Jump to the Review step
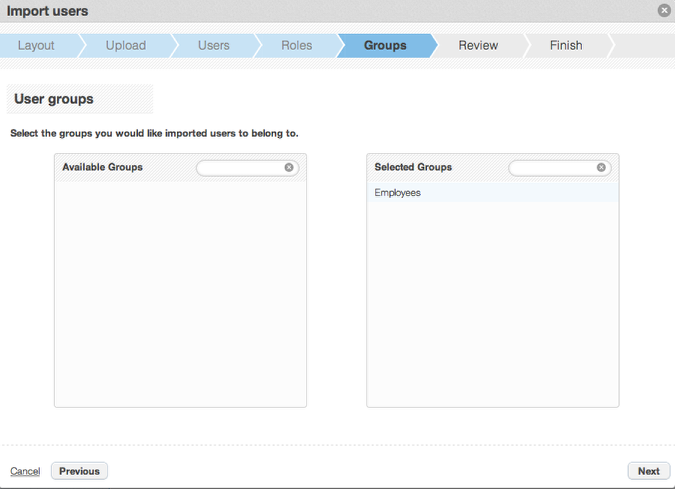The width and height of the screenshot is (675, 489). point(478,46)
